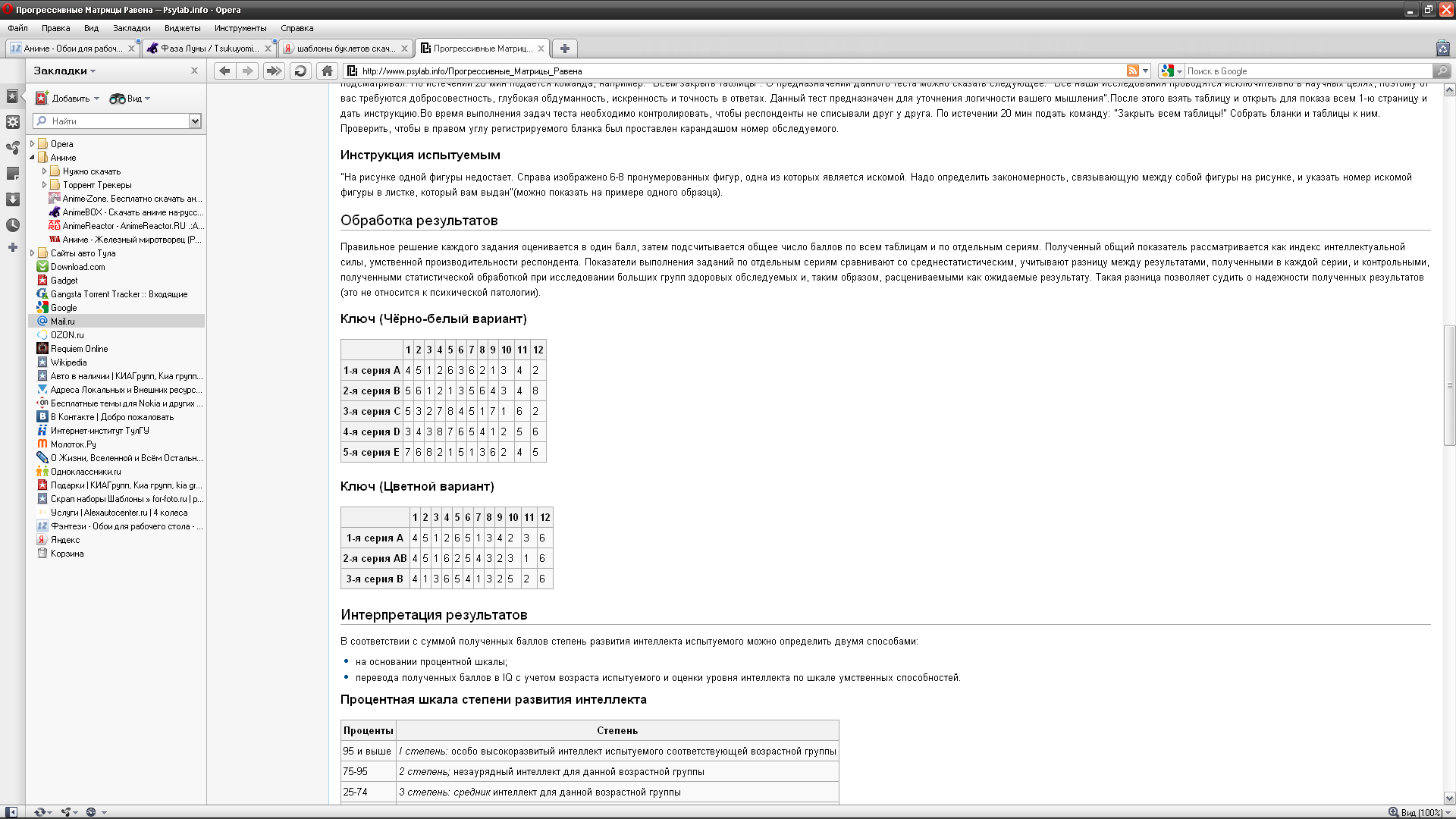
Task: Click the Opera Unite status bar icon
Action: (x=69, y=812)
